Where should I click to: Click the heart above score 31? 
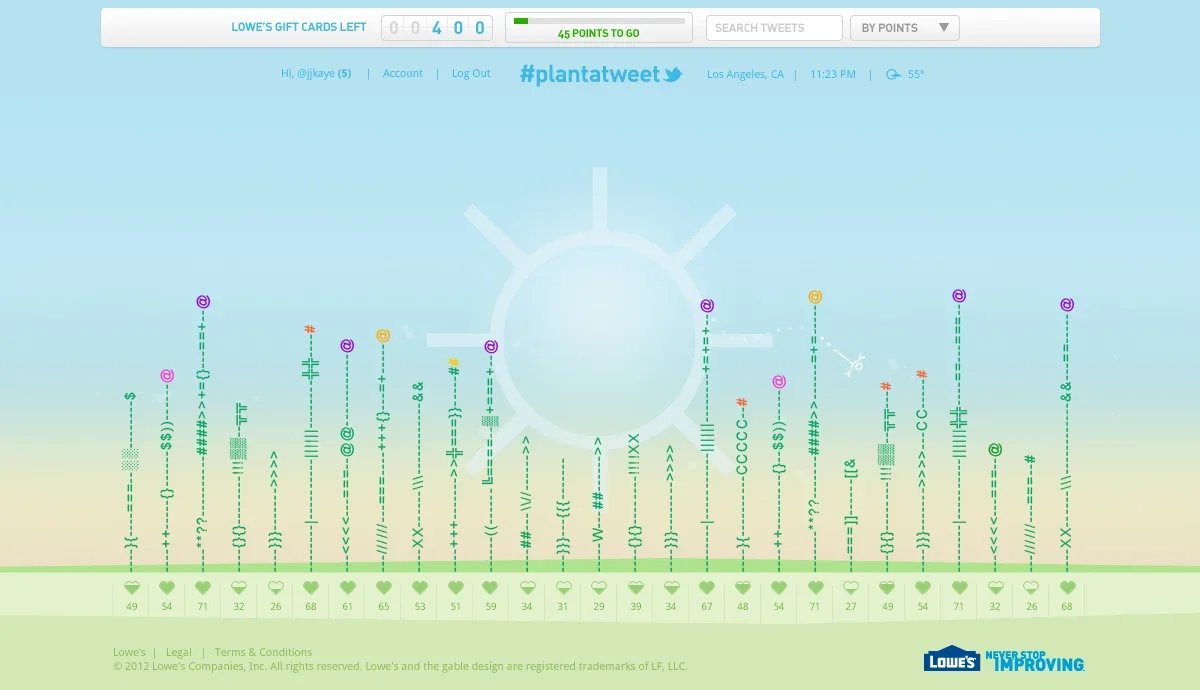click(x=563, y=588)
